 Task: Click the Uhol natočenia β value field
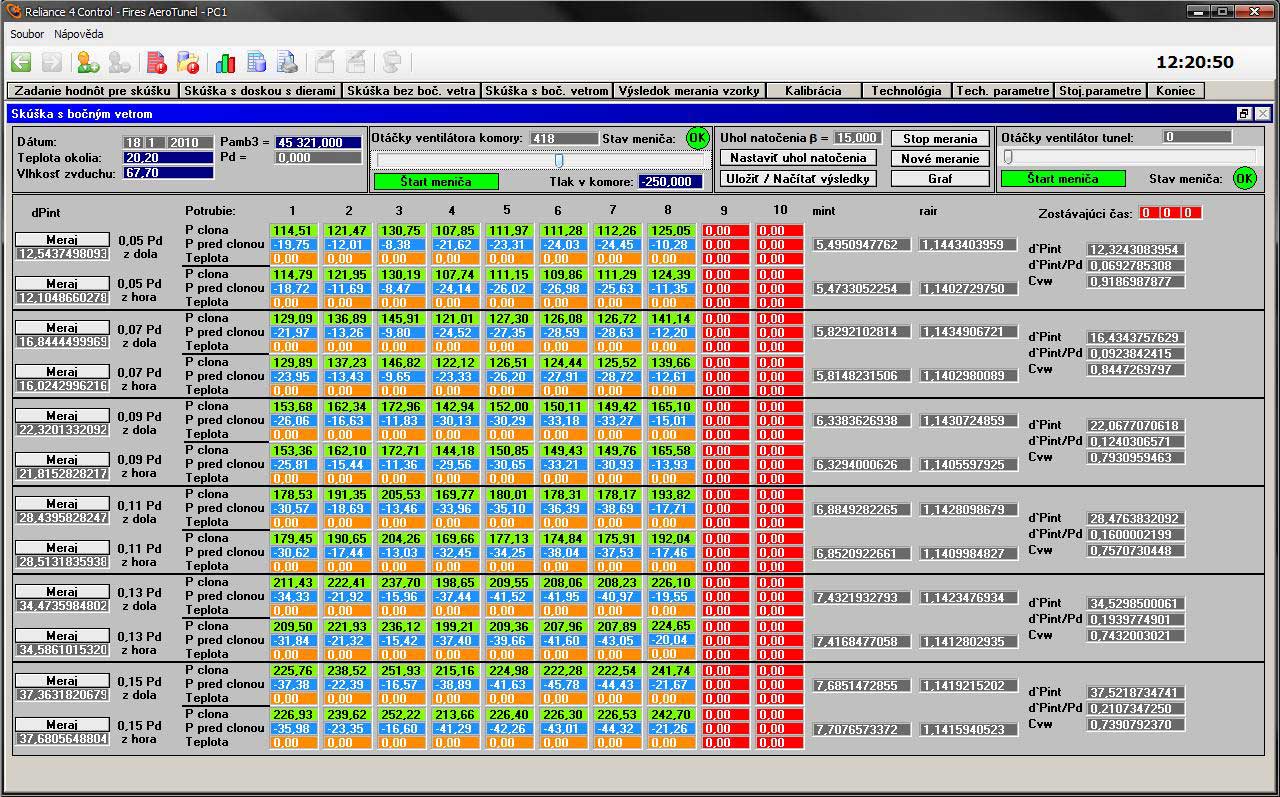[856, 138]
